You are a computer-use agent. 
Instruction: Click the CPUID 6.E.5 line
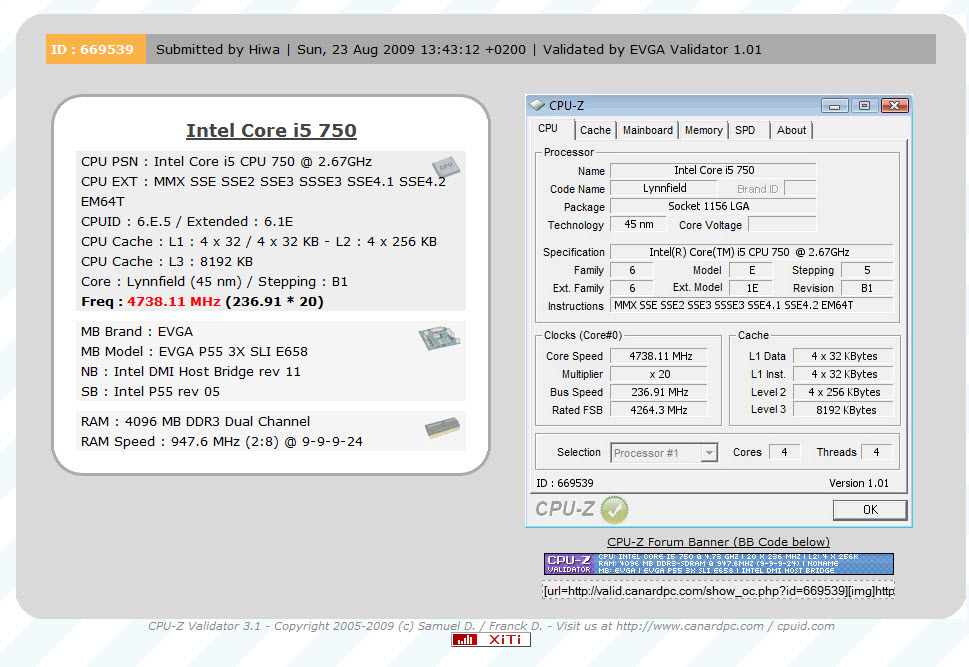click(x=187, y=222)
